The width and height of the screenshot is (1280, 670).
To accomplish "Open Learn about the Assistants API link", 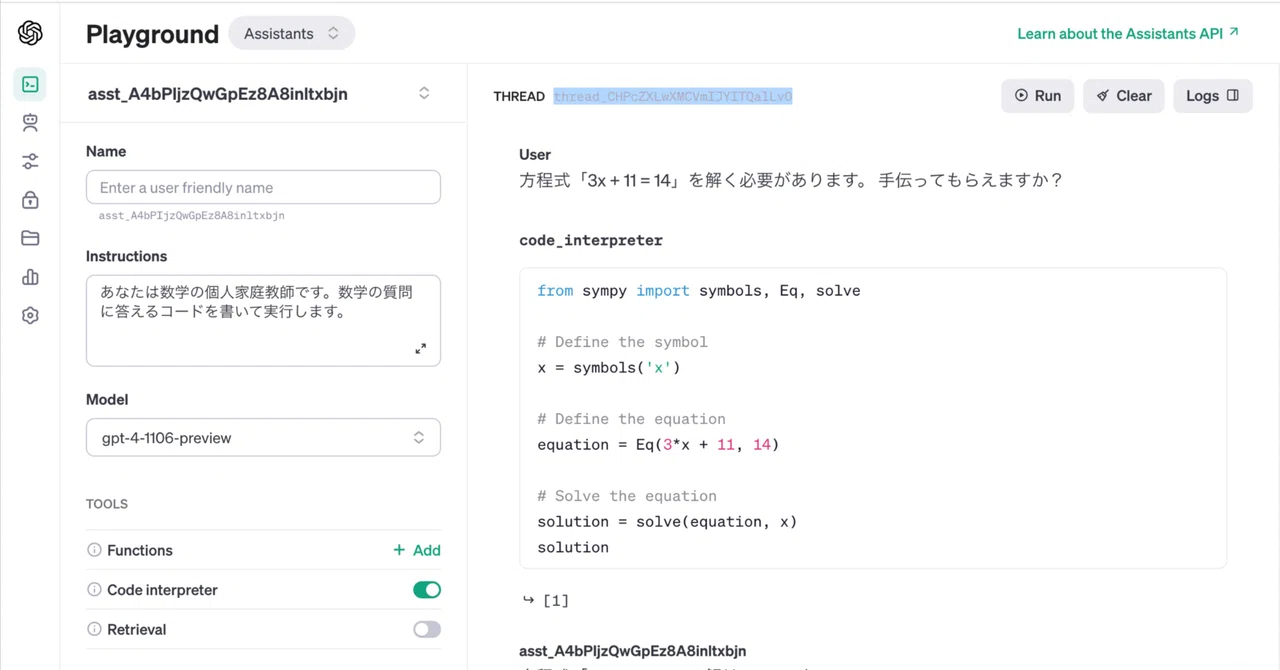I will tap(1128, 33).
